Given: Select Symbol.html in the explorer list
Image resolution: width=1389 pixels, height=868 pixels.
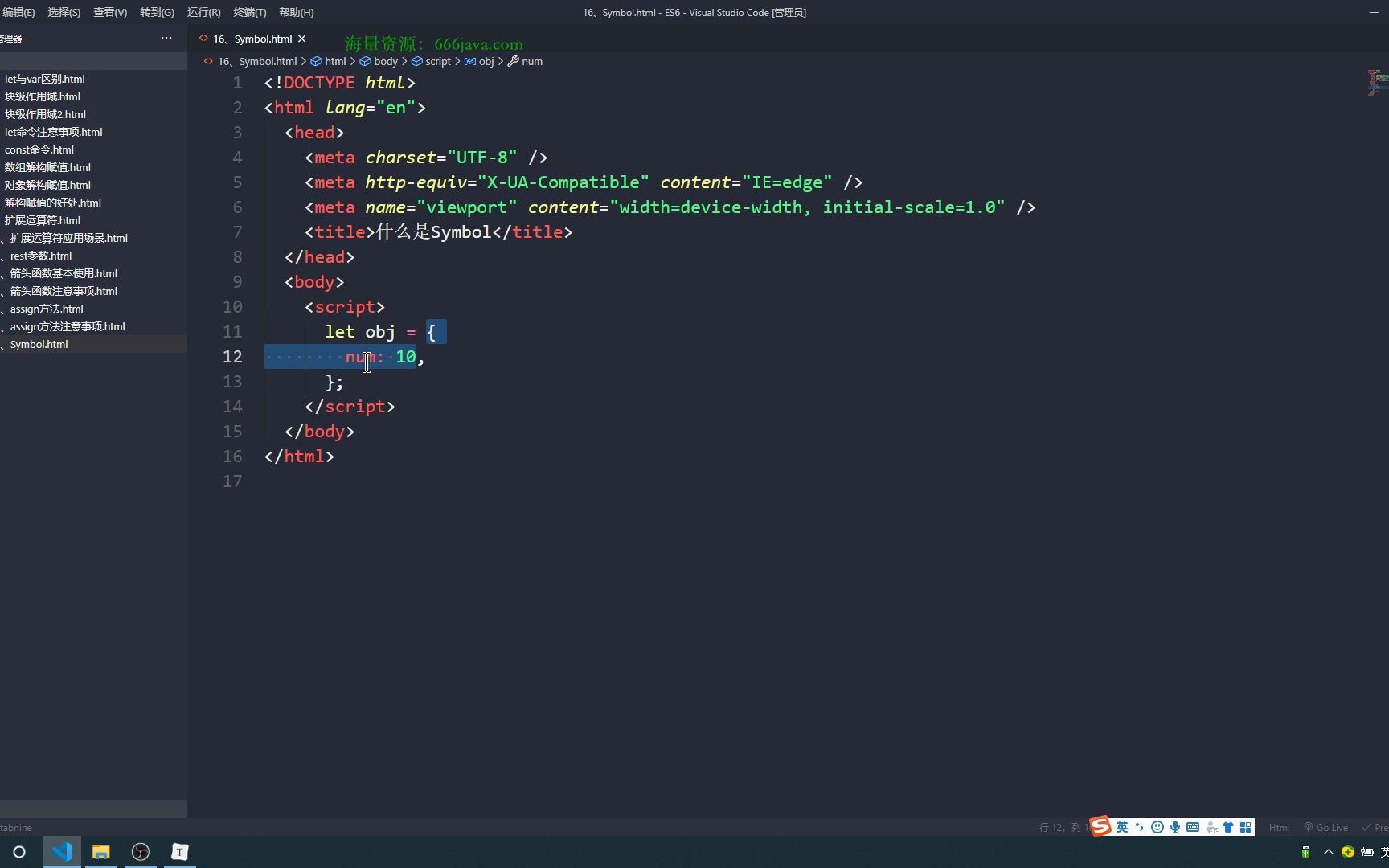Looking at the screenshot, I should click(x=93, y=344).
